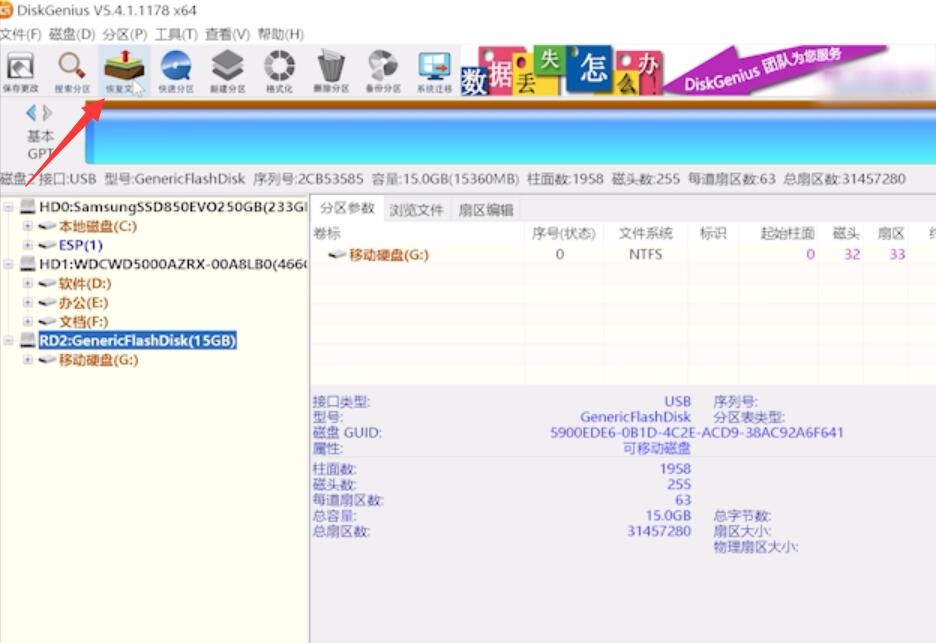Image resolution: width=936 pixels, height=643 pixels.
Task: Click the disk GUID value 5900EDE6-0B1D-4C2E-ACD9-38AC92A6F641
Action: tap(697, 432)
